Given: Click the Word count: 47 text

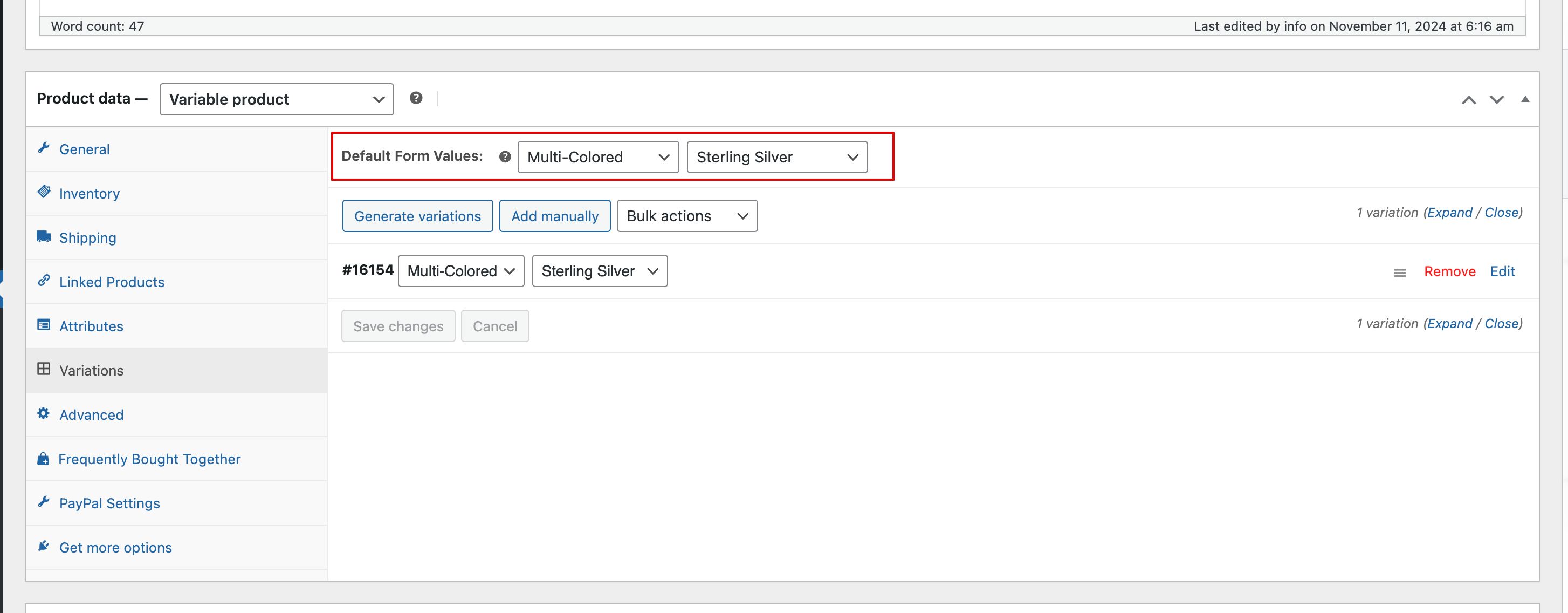Looking at the screenshot, I should [x=98, y=26].
